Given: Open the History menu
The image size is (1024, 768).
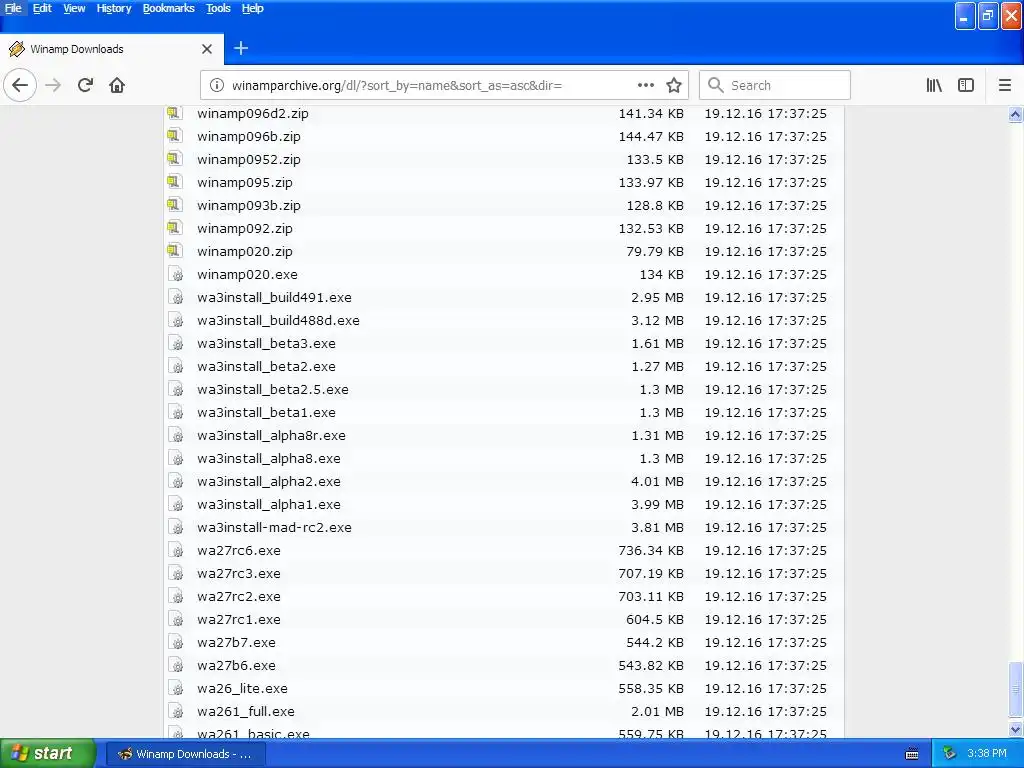Looking at the screenshot, I should 114,8.
